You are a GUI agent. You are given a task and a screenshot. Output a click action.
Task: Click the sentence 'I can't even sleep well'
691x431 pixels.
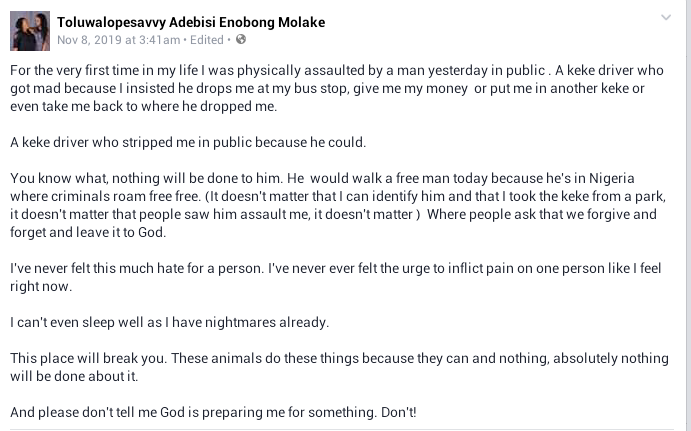(x=170, y=322)
